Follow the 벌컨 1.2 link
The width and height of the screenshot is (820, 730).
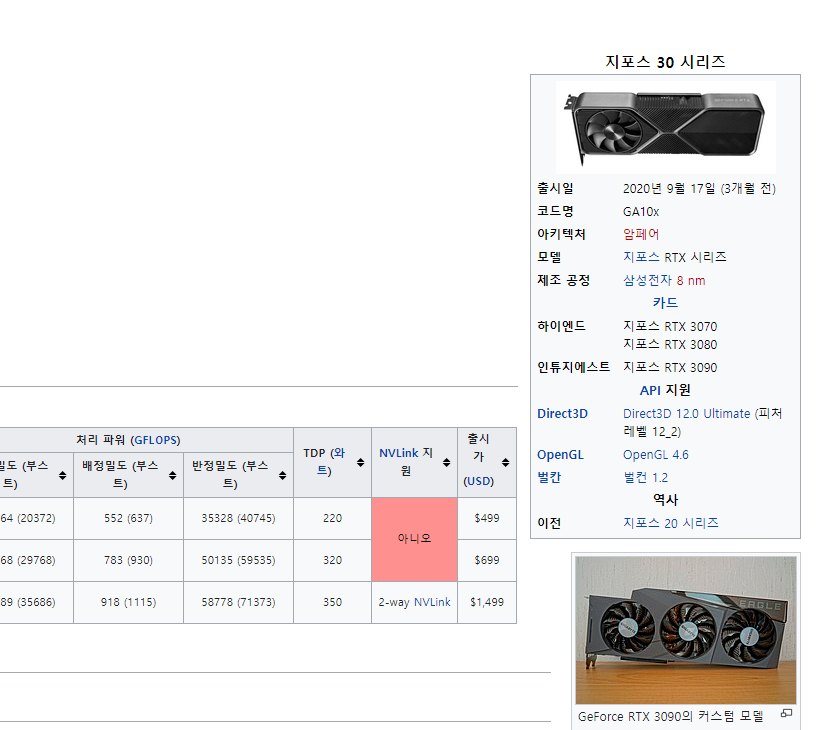pos(645,477)
